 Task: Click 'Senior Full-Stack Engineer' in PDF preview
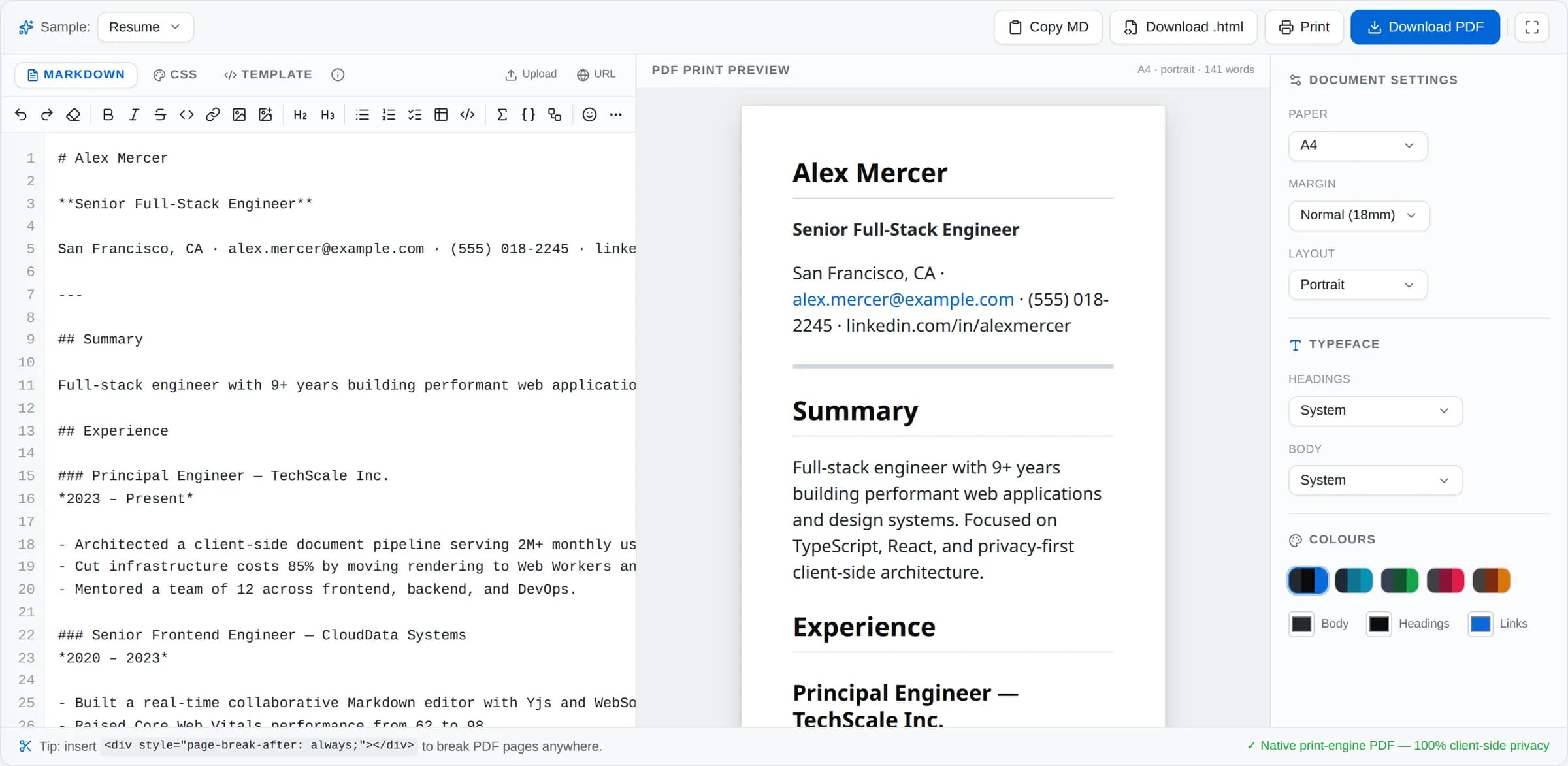coord(906,230)
